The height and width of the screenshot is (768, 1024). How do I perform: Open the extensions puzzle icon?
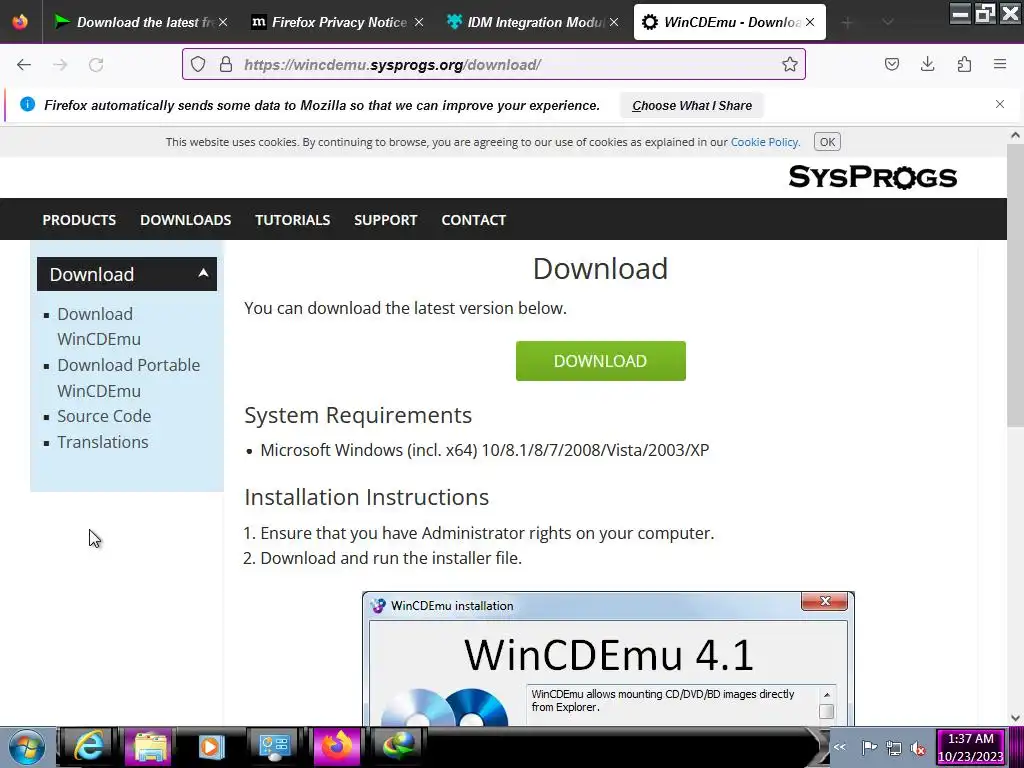pos(964,64)
